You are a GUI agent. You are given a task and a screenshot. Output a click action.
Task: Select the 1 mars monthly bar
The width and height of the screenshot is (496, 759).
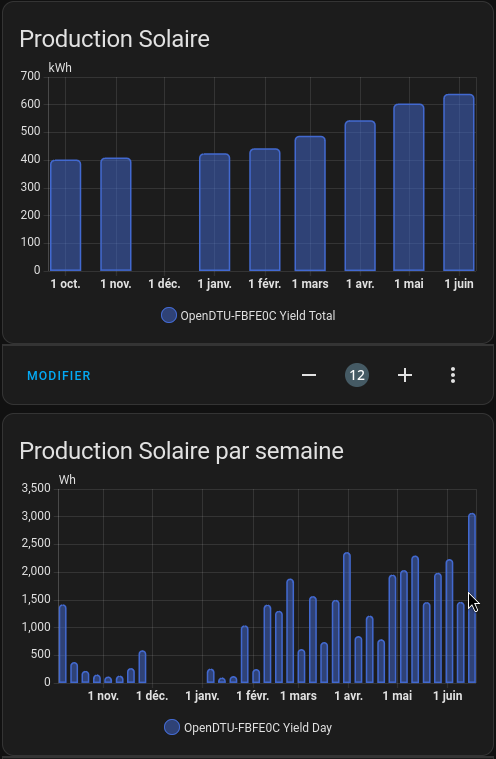(x=310, y=204)
